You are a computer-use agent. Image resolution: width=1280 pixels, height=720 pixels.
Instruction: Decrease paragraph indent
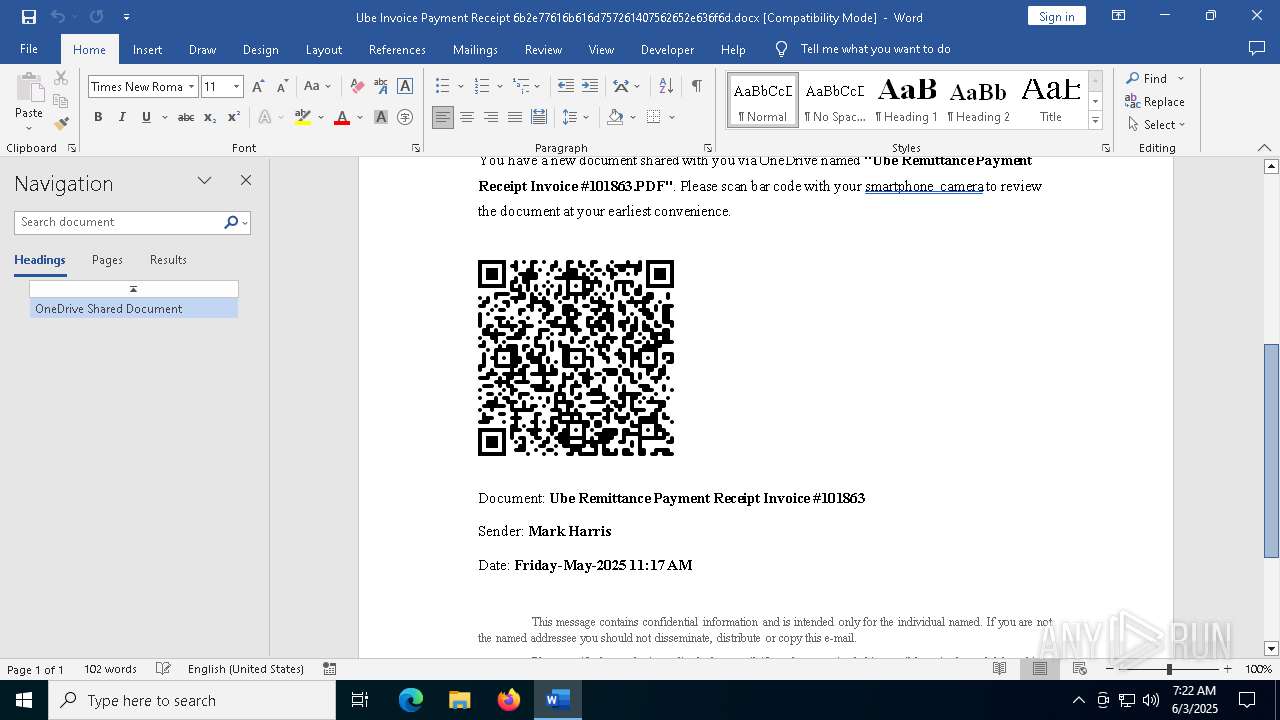point(566,87)
